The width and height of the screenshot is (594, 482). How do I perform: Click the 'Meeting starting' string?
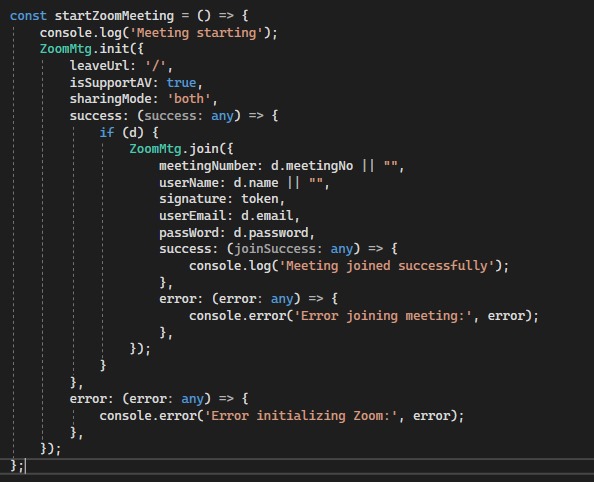(196, 33)
